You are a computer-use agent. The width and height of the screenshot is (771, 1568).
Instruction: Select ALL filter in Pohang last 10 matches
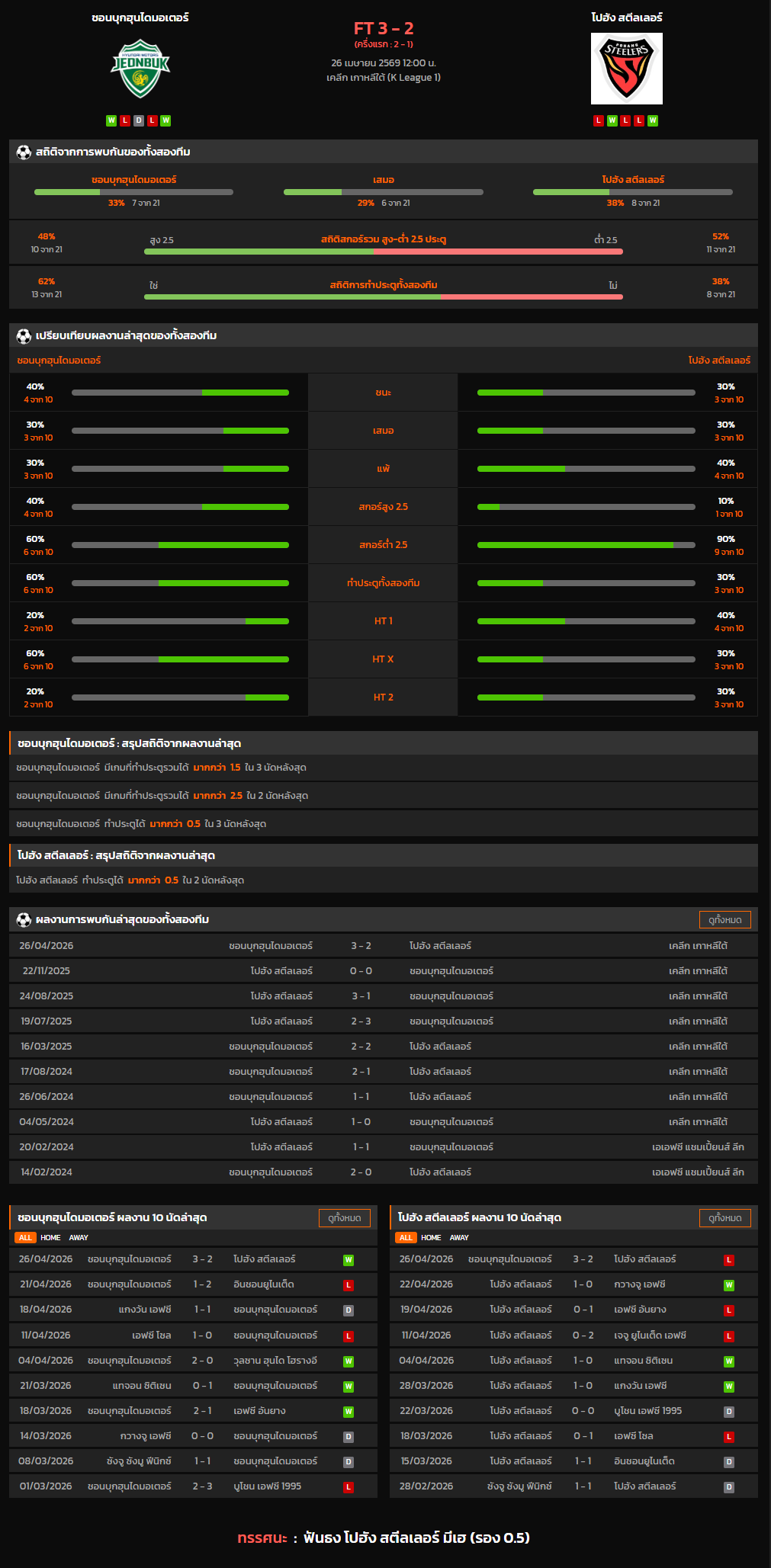[x=406, y=1238]
